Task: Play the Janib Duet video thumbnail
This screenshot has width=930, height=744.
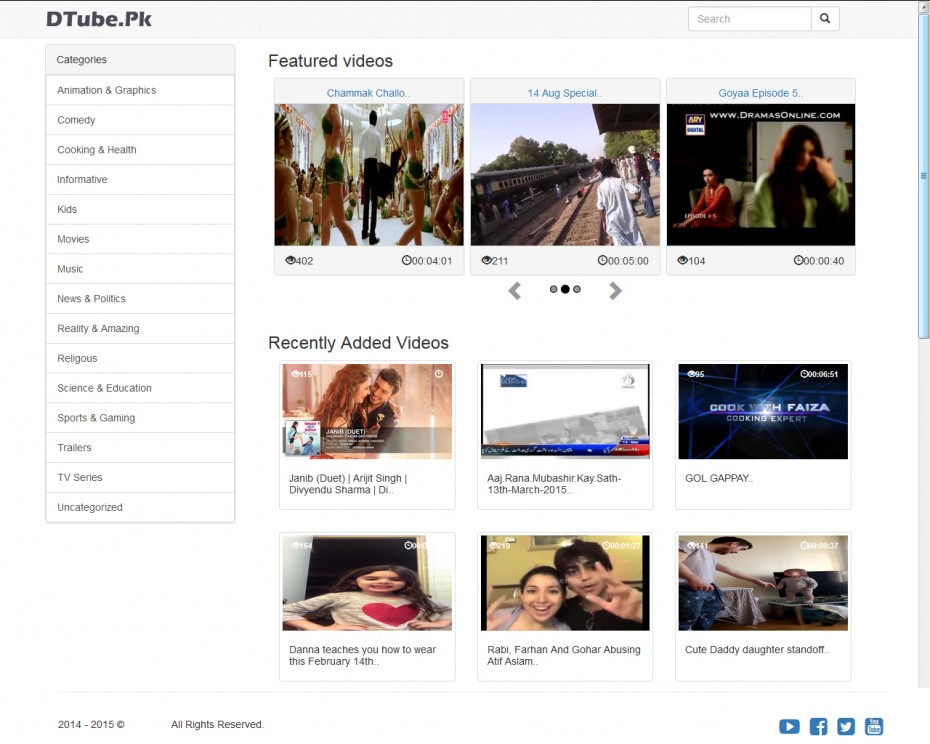Action: point(366,409)
